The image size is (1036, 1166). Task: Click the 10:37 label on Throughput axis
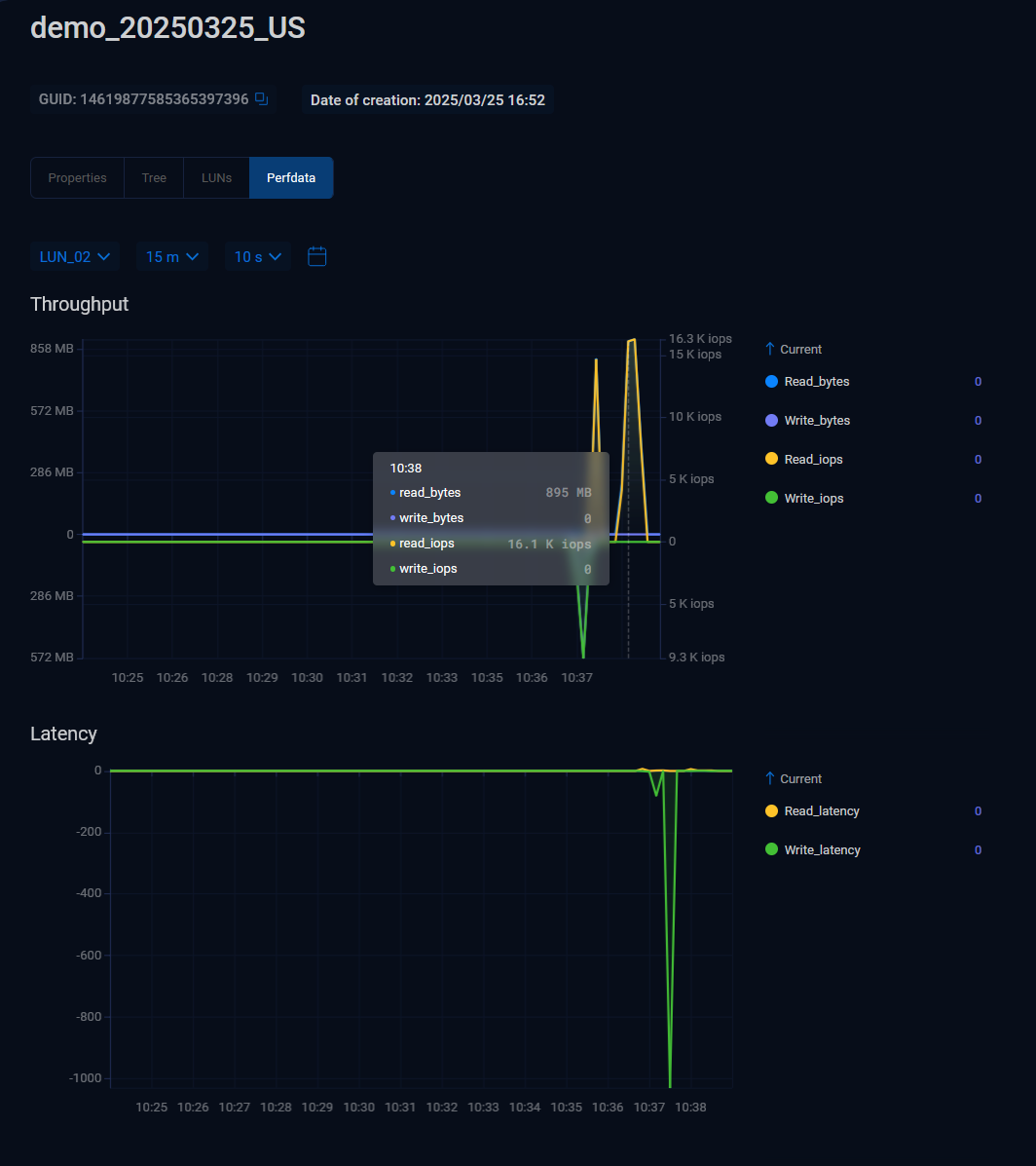coord(576,677)
